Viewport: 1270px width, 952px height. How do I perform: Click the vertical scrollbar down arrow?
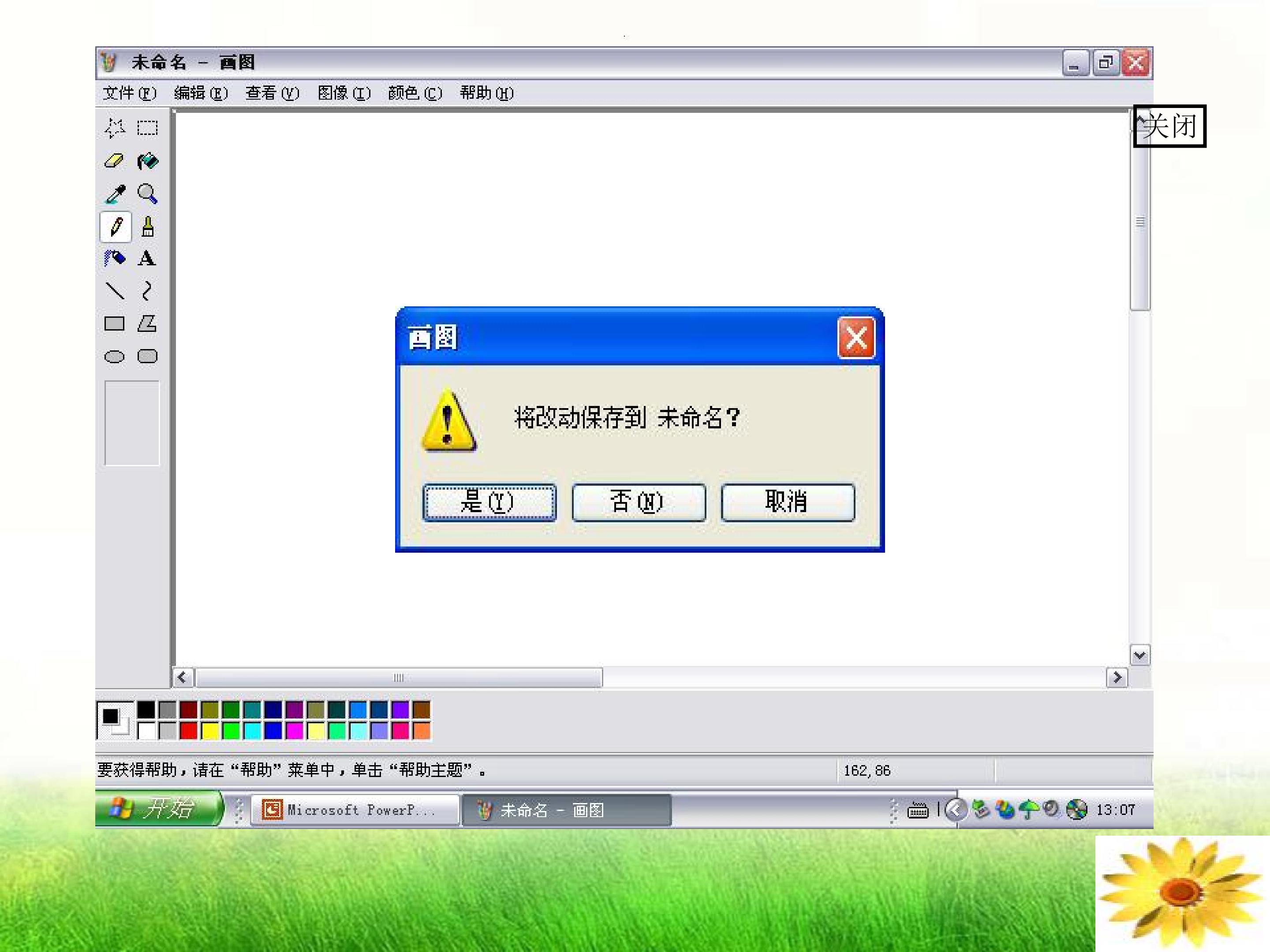1139,655
